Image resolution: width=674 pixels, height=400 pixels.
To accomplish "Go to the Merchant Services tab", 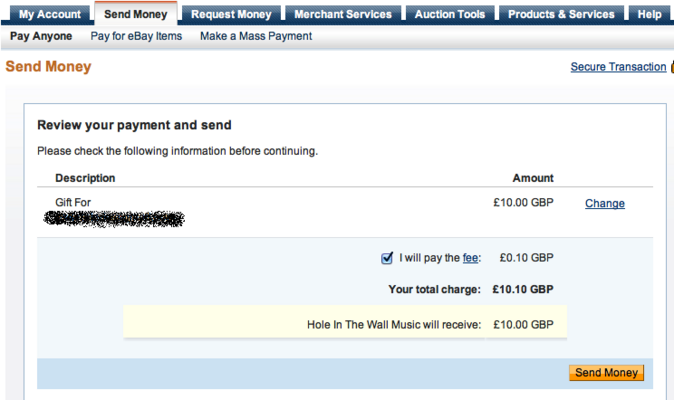I will coord(343,14).
